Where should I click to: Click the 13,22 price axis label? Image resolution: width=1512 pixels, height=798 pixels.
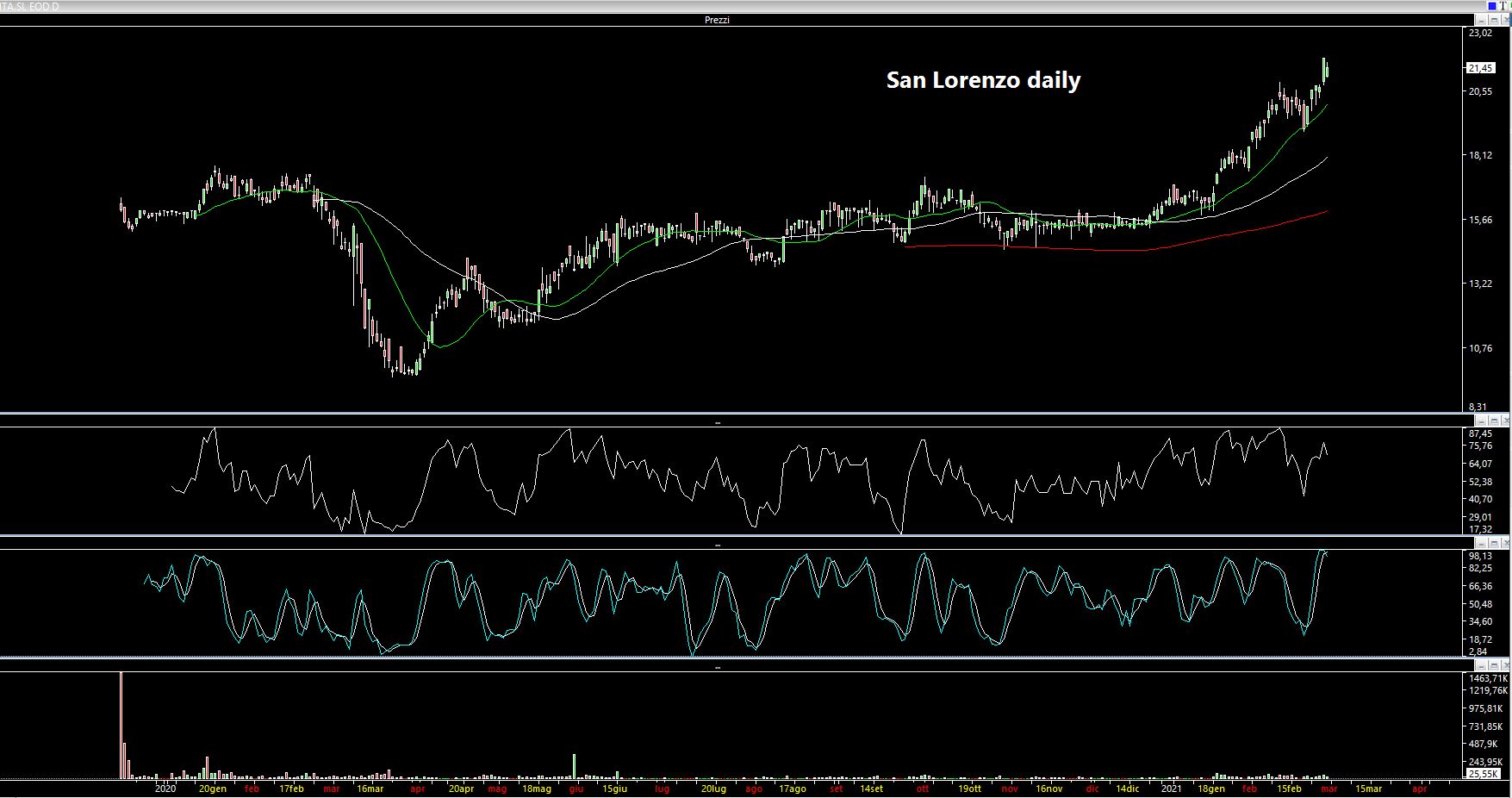[1481, 284]
